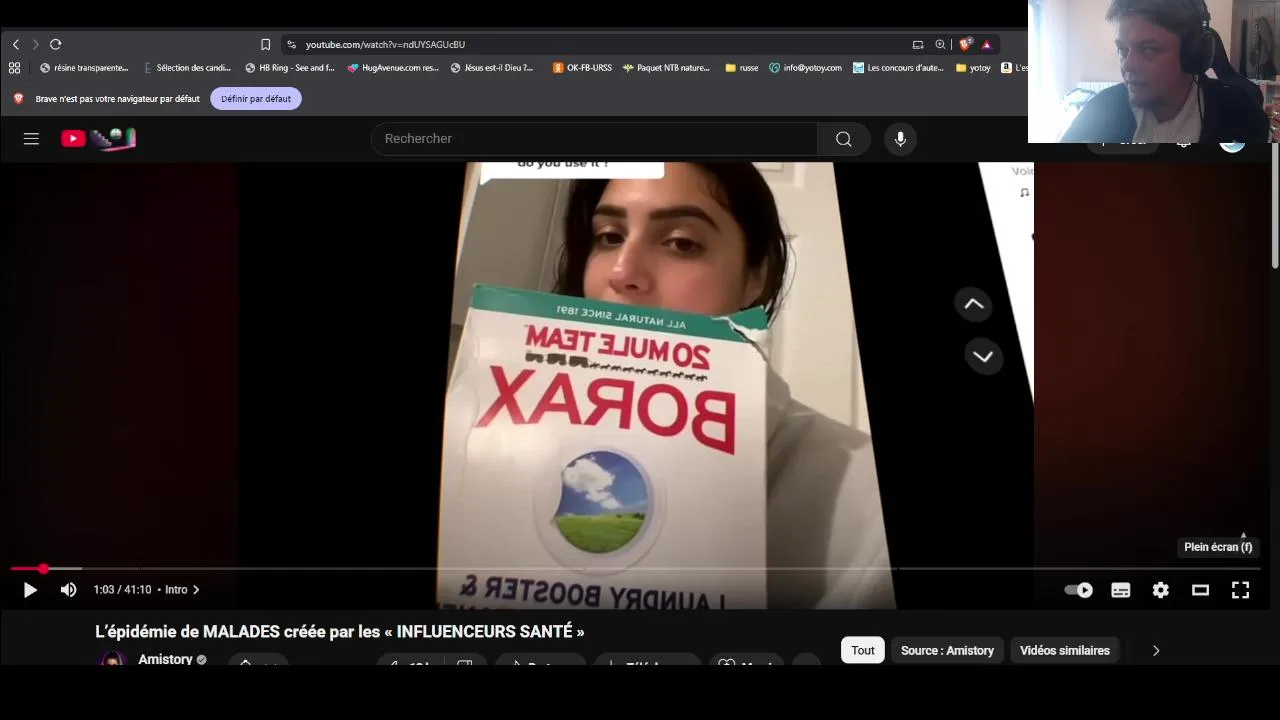Toggle the autoplay switch
The image size is (1280, 720).
(1078, 590)
